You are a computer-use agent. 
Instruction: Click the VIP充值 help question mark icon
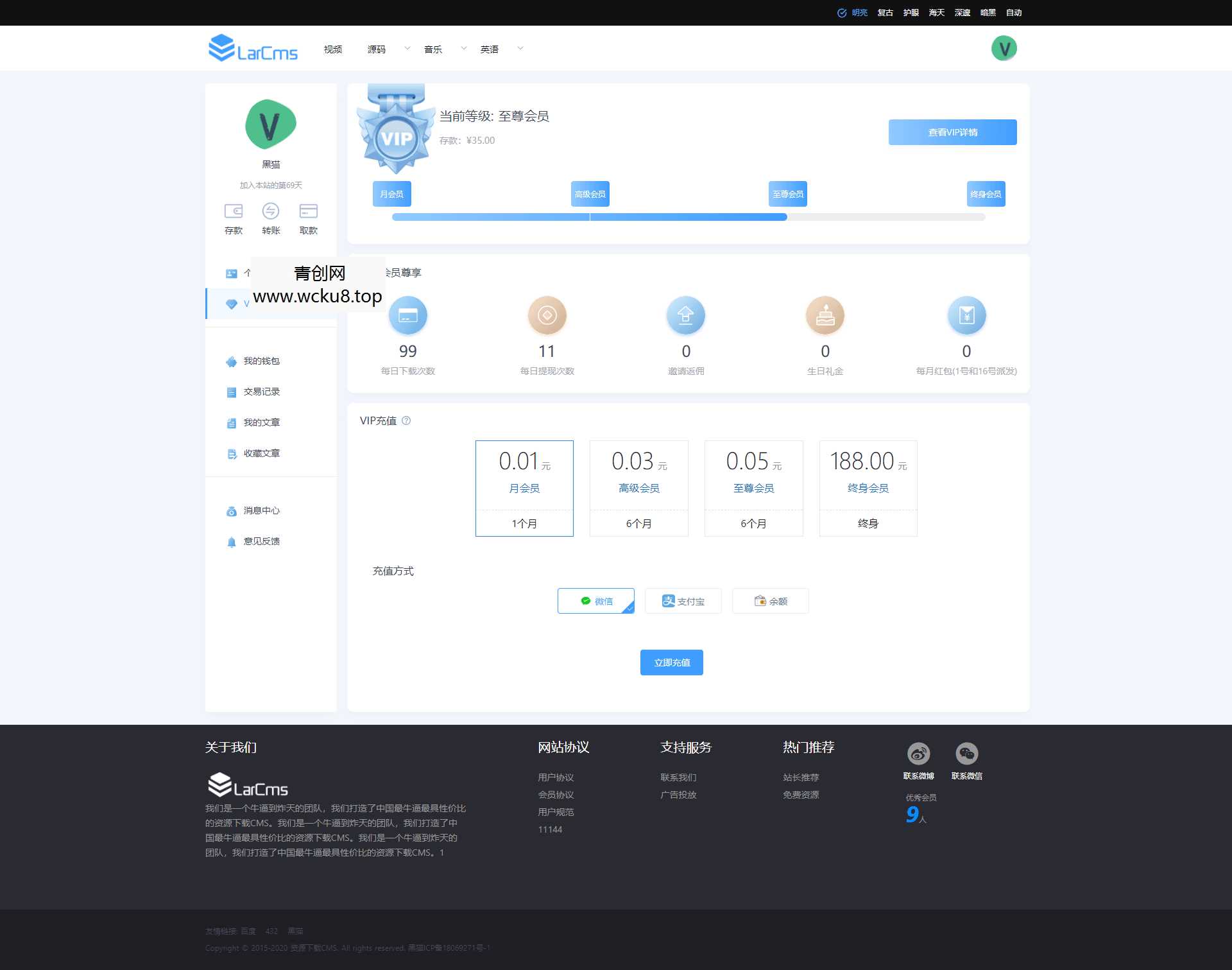pyautogui.click(x=406, y=421)
